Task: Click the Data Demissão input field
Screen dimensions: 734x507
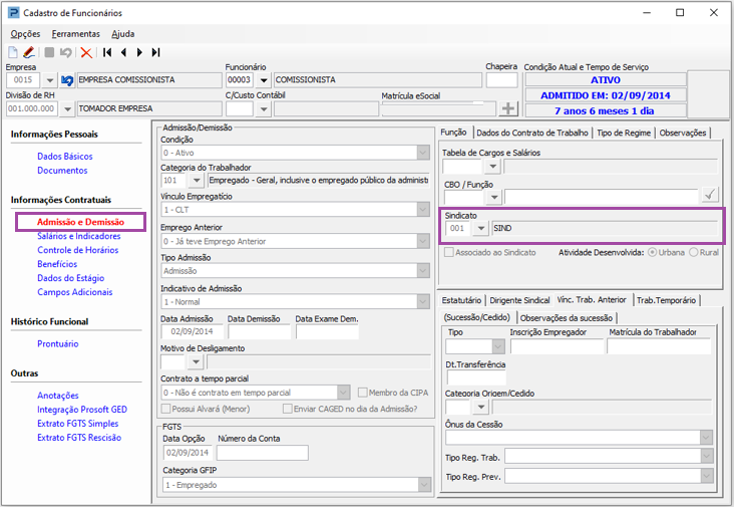Action: click(x=259, y=331)
